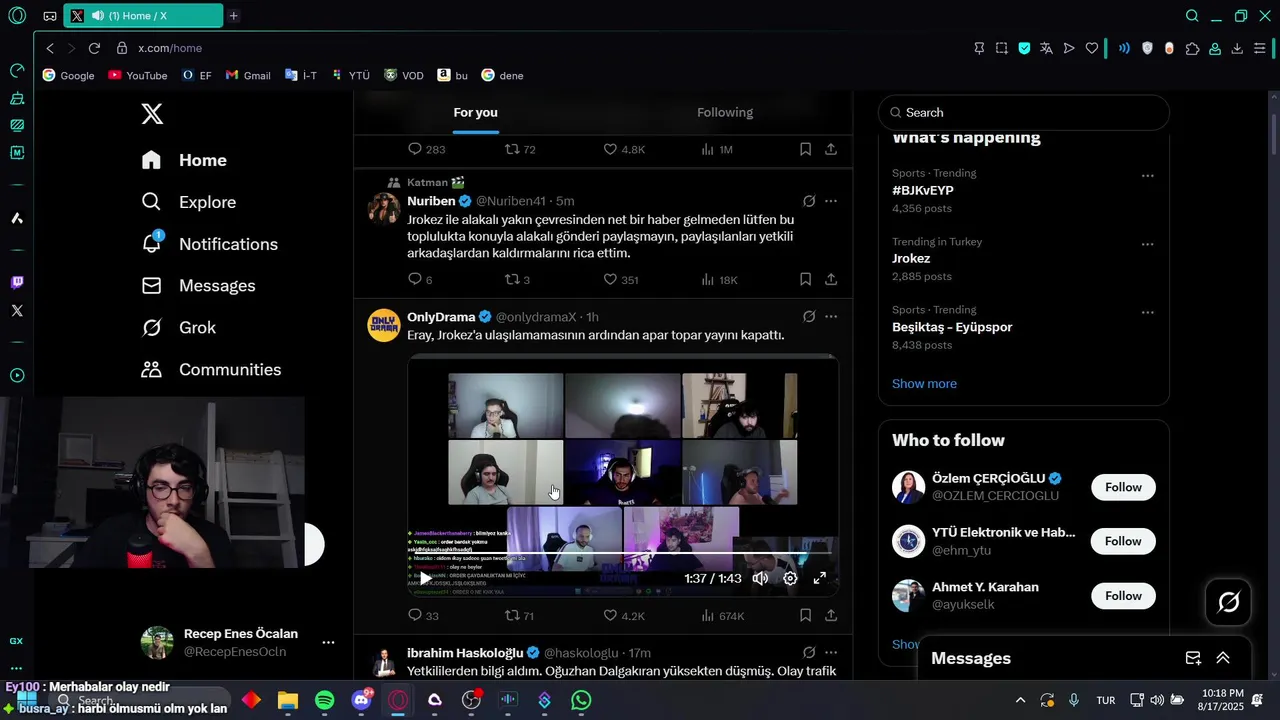Screen dimensions: 1280x720
Task: Open Spotify from taskbar
Action: point(325,701)
